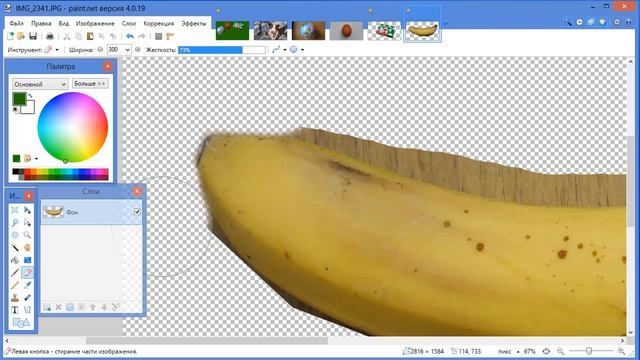Open the Правка menu

pyautogui.click(x=41, y=24)
